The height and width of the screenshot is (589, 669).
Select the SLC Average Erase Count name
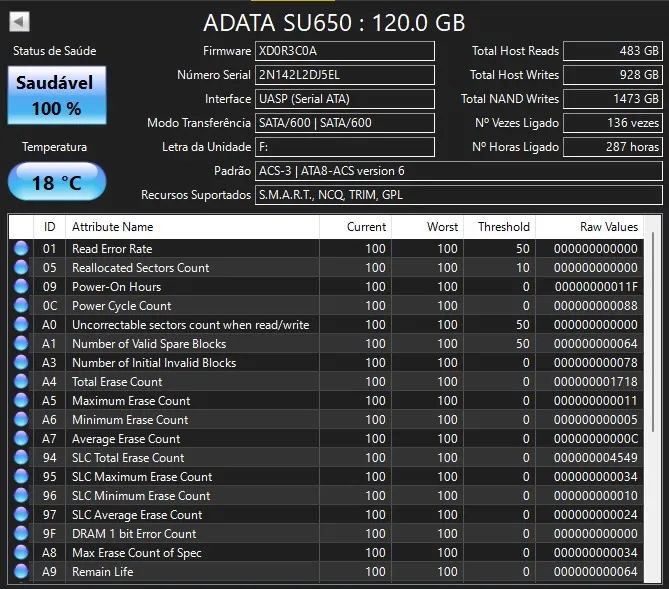tap(137, 515)
